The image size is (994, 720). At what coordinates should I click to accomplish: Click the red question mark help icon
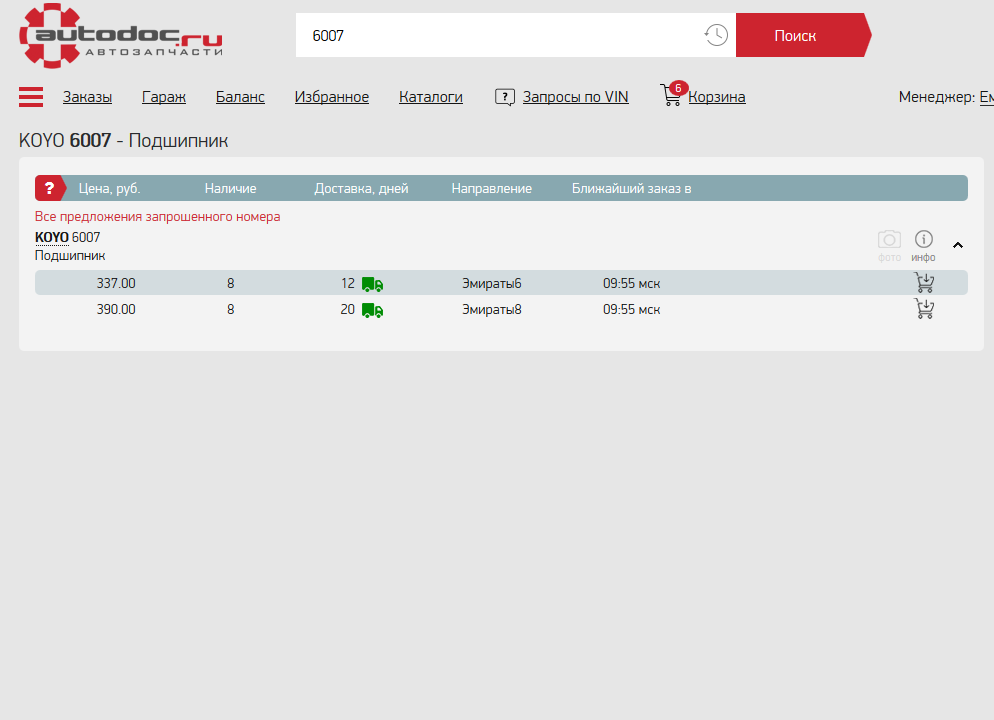tap(50, 188)
